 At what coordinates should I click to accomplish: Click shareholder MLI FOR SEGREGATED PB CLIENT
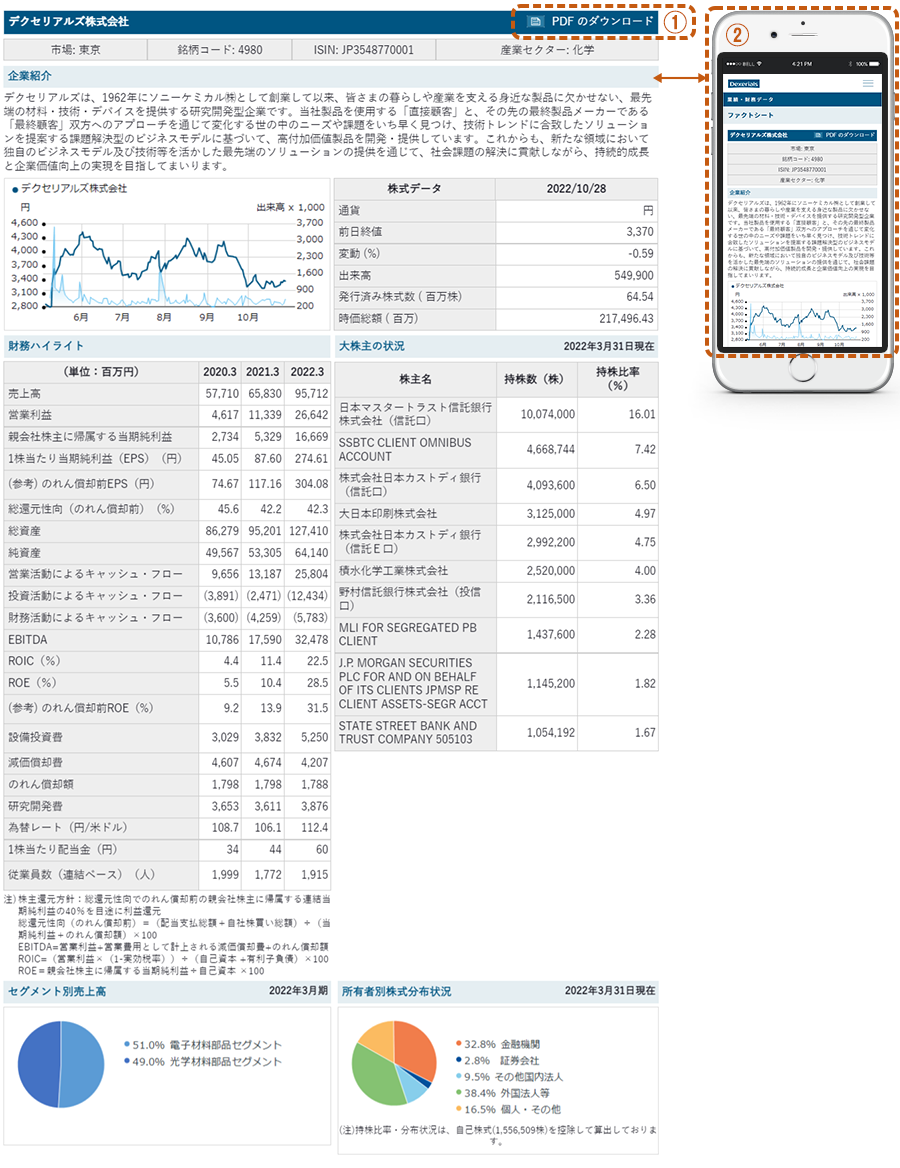pos(408,634)
